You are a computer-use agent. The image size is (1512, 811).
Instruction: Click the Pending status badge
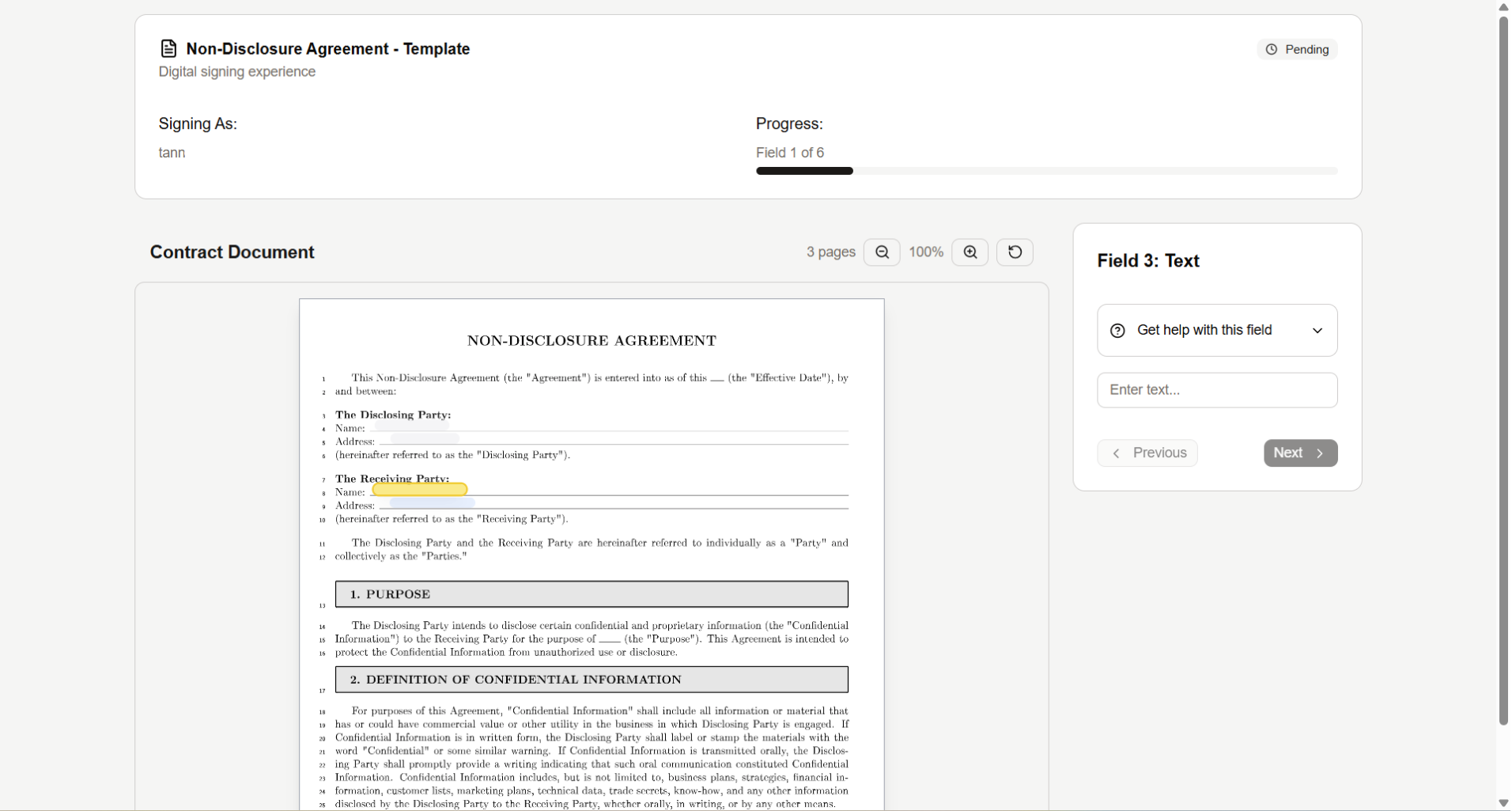[1297, 50]
